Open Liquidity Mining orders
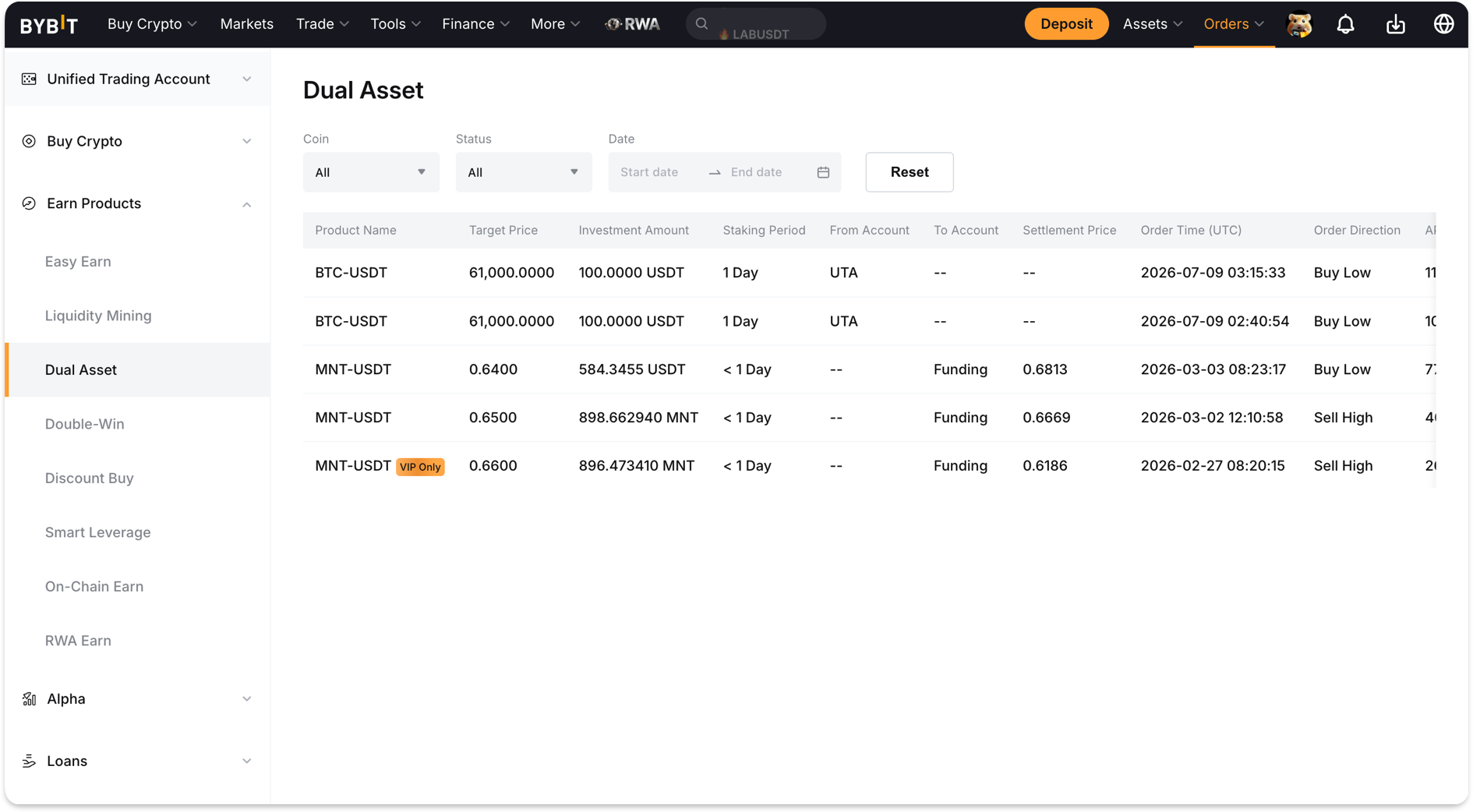Screen dimensions: 1473x812 coord(98,316)
